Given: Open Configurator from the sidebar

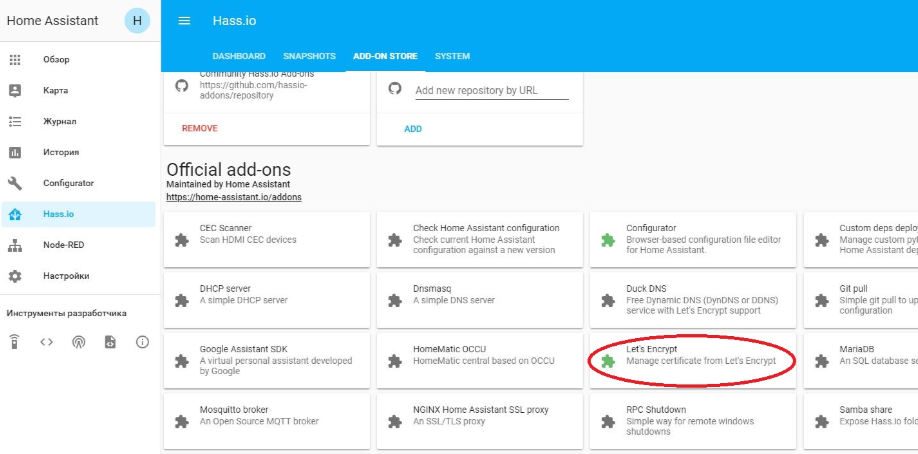Looking at the screenshot, I should 79,183.
